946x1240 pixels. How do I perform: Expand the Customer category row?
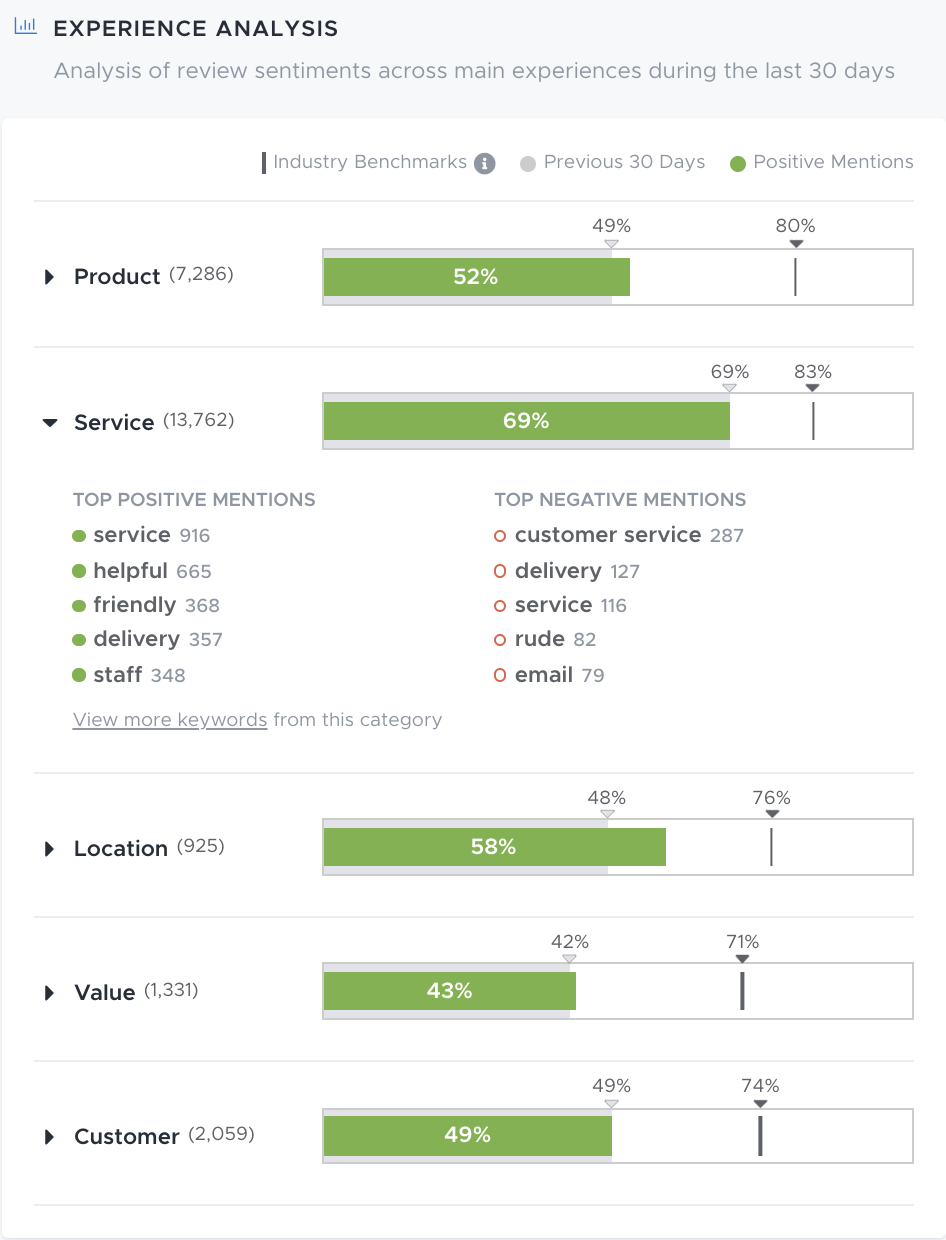(x=49, y=1137)
